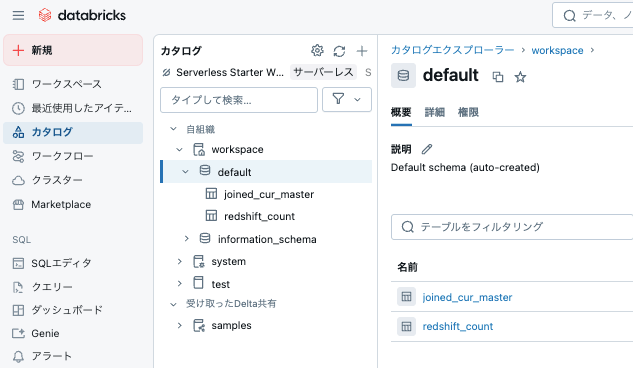Open the hamburger navigation menu
The height and width of the screenshot is (368, 633).
pos(18,15)
